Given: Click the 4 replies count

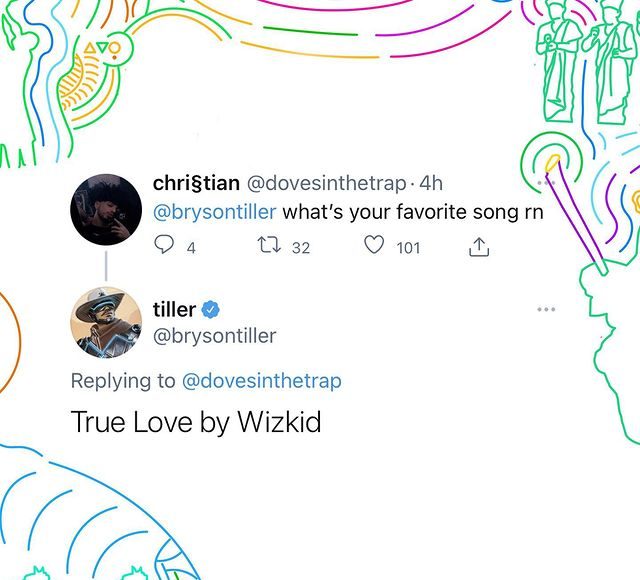Looking at the screenshot, I should pos(191,248).
